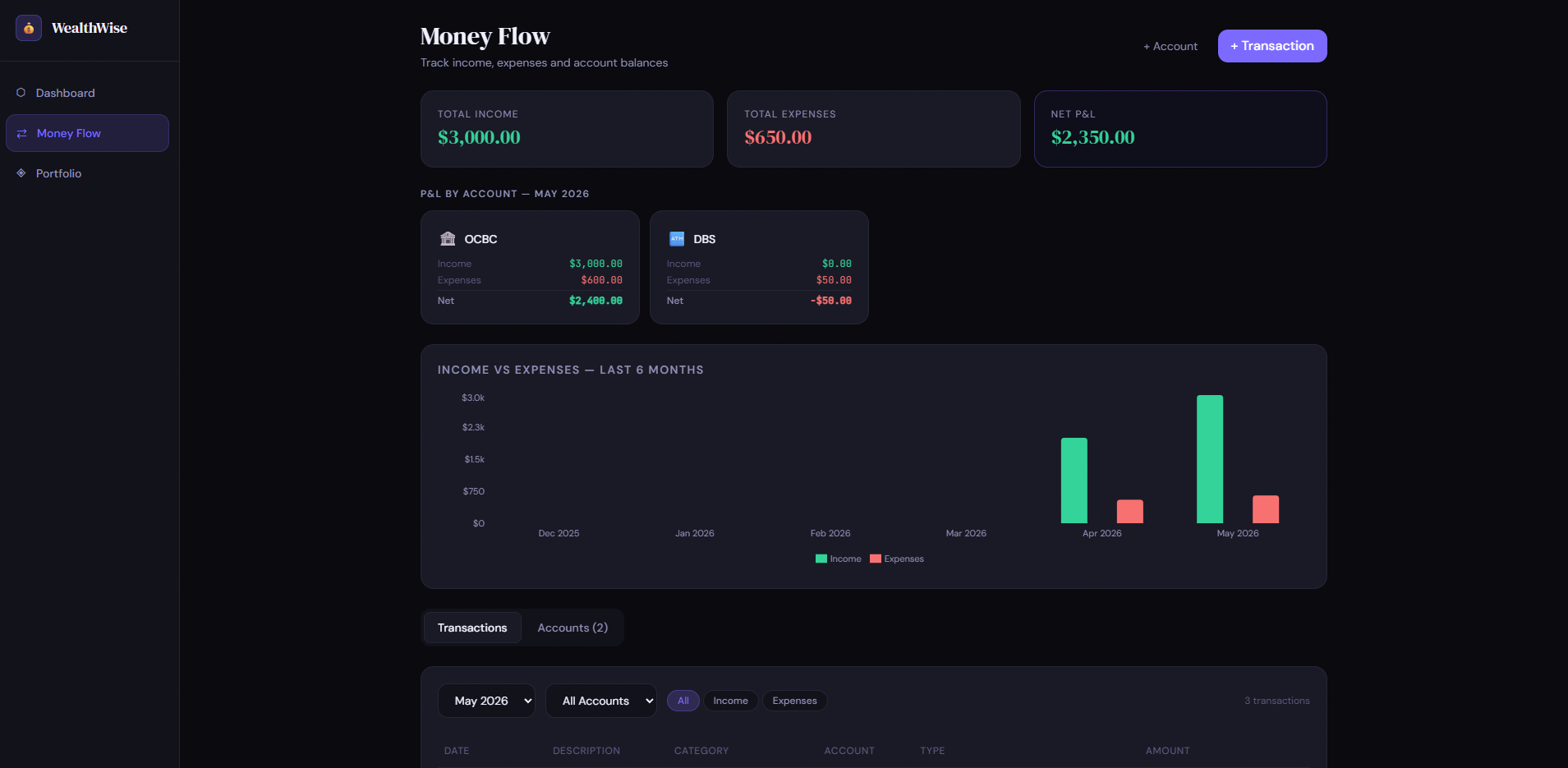Switch to the Transactions tab

pos(472,628)
